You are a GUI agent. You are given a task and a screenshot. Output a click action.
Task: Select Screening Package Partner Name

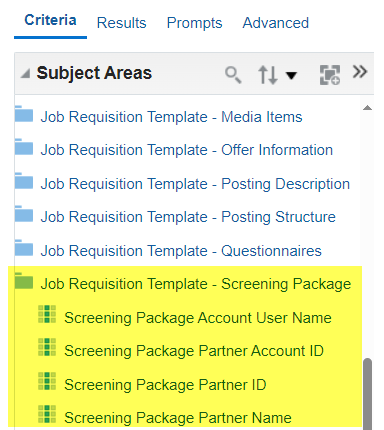point(178,418)
